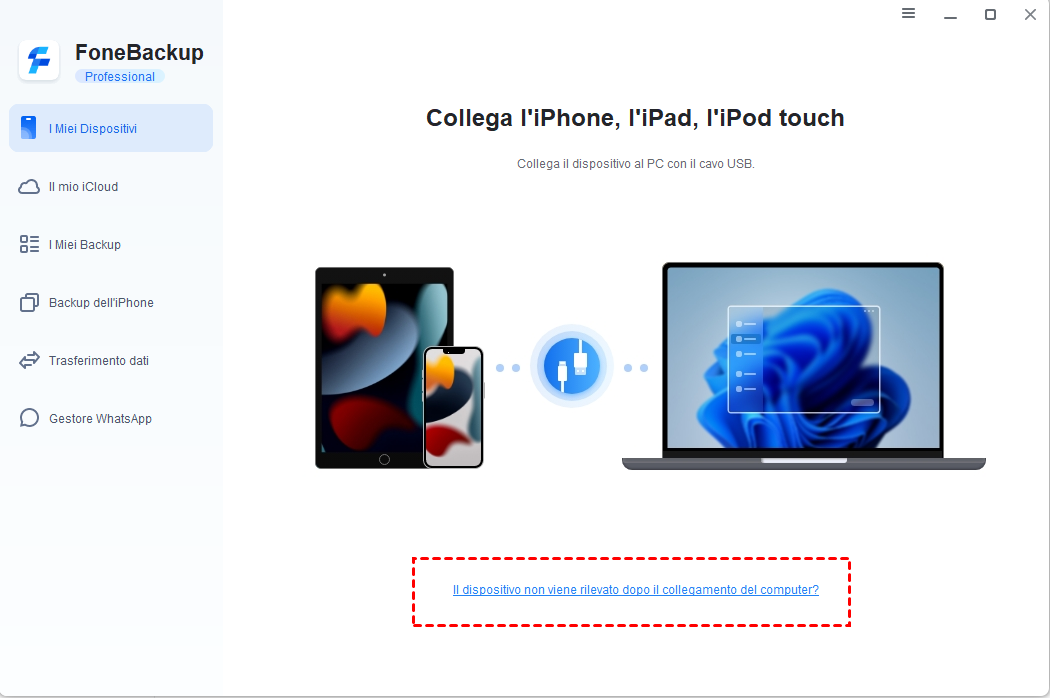Click the I Miei Backup list icon
The height and width of the screenshot is (698, 1050).
(x=29, y=245)
